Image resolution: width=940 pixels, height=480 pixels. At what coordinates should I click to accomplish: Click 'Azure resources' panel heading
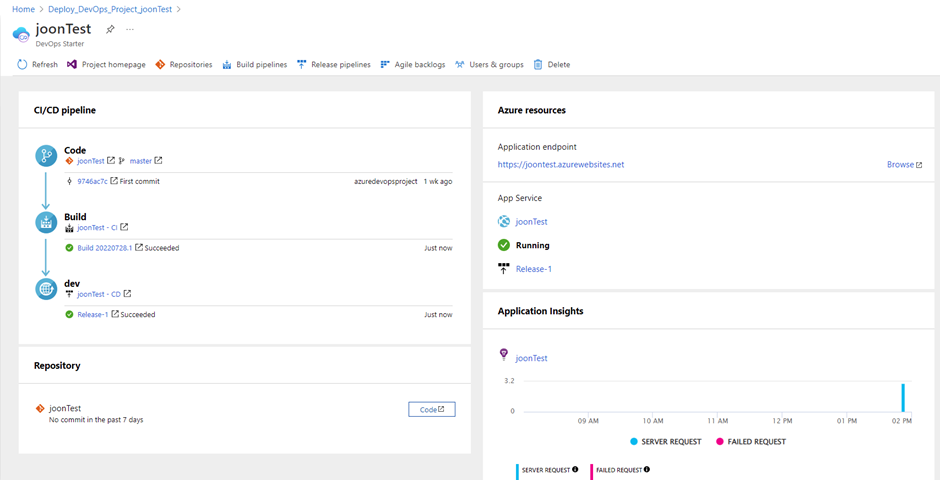(532, 110)
